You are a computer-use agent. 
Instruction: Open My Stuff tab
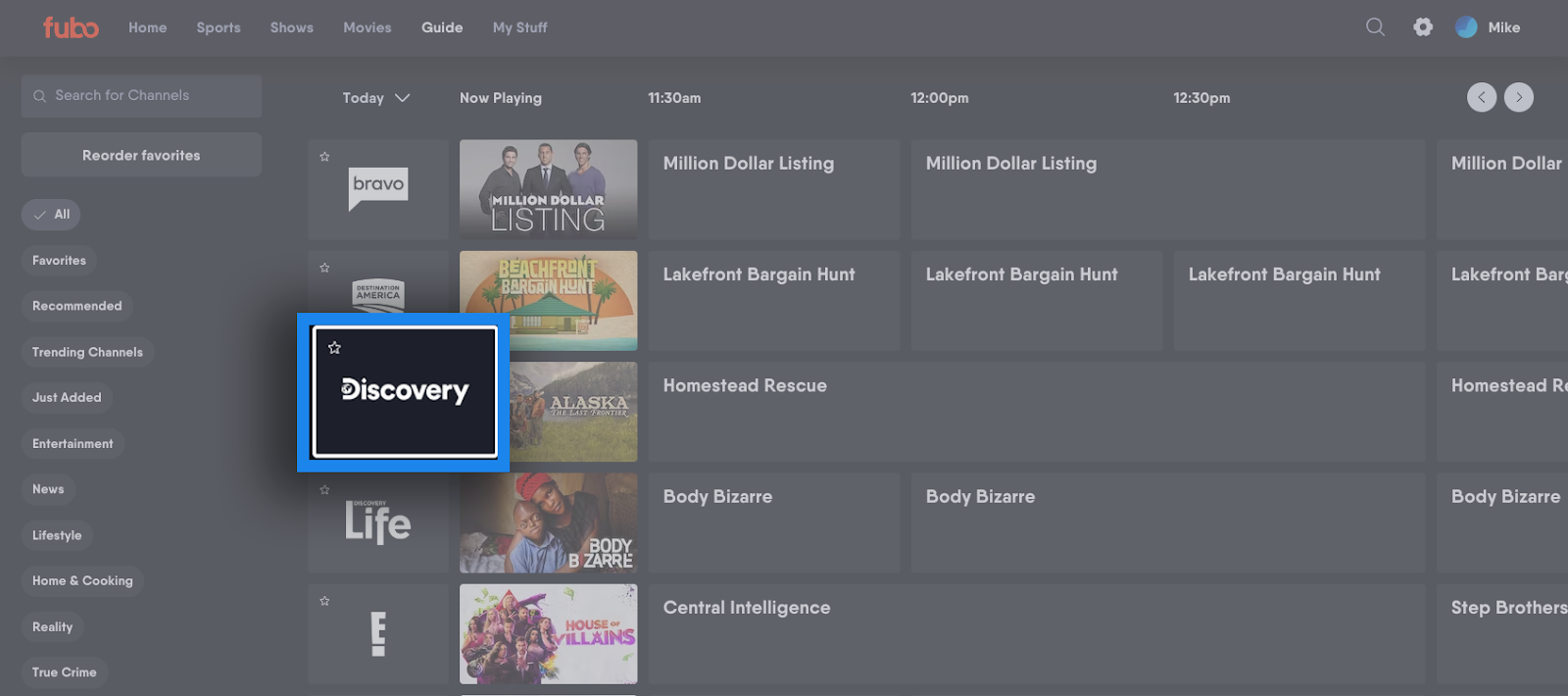point(520,27)
